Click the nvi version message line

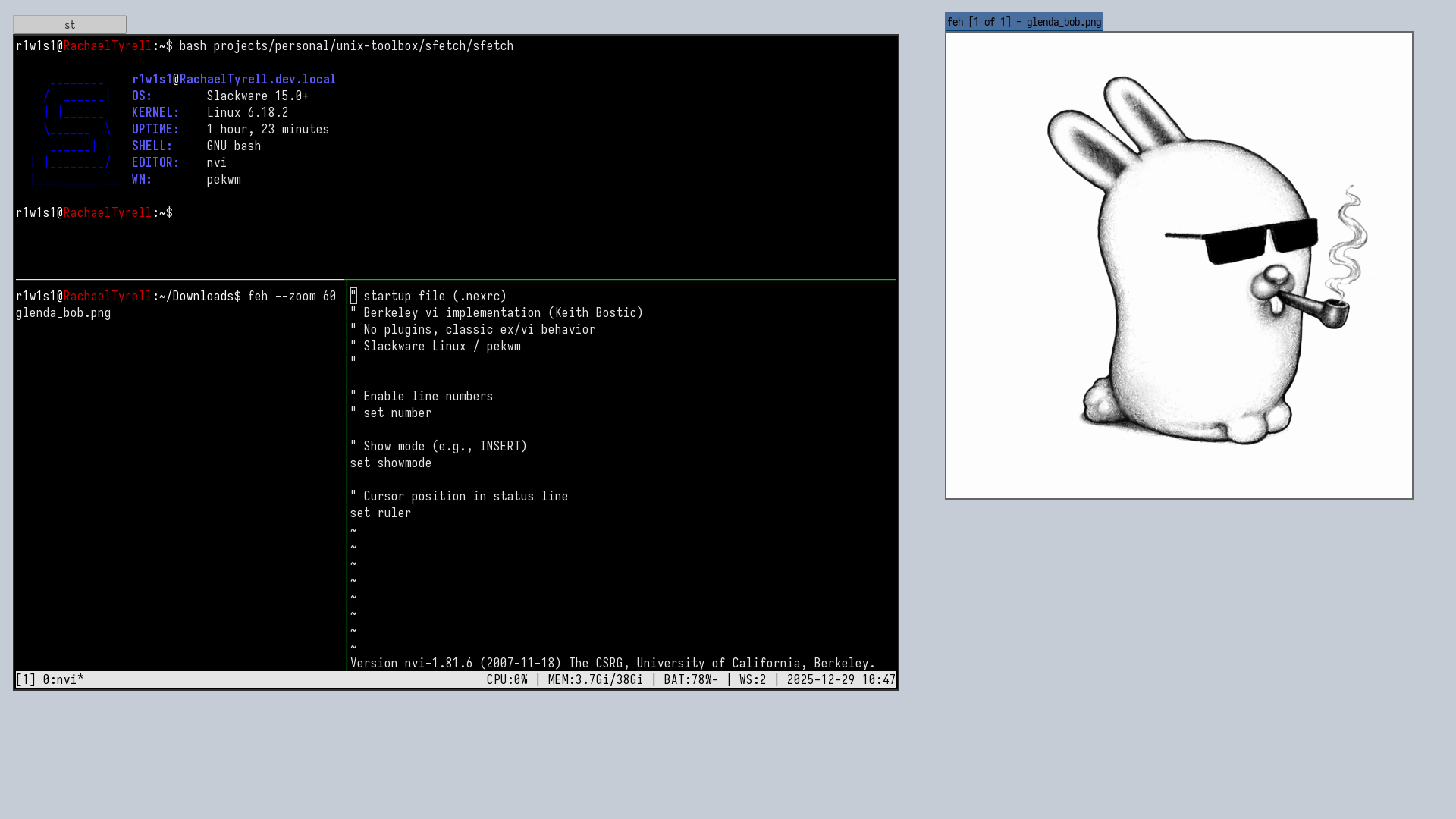click(x=612, y=663)
